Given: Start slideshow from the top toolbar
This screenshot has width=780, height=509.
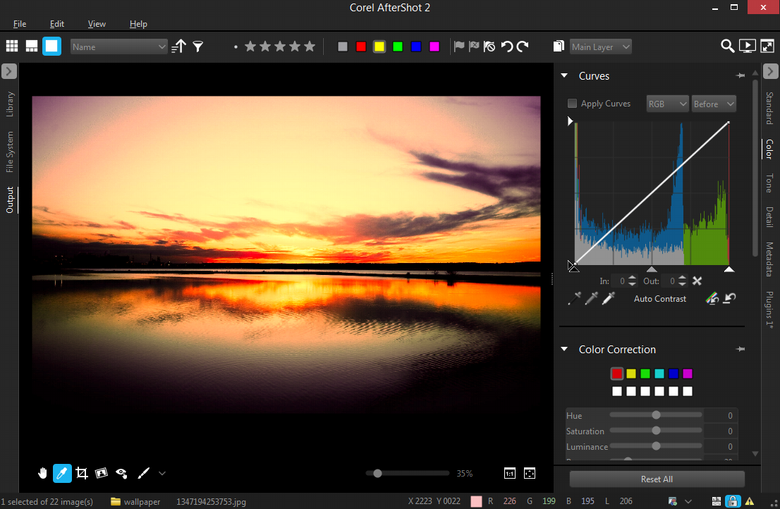Looking at the screenshot, I should (x=747, y=46).
